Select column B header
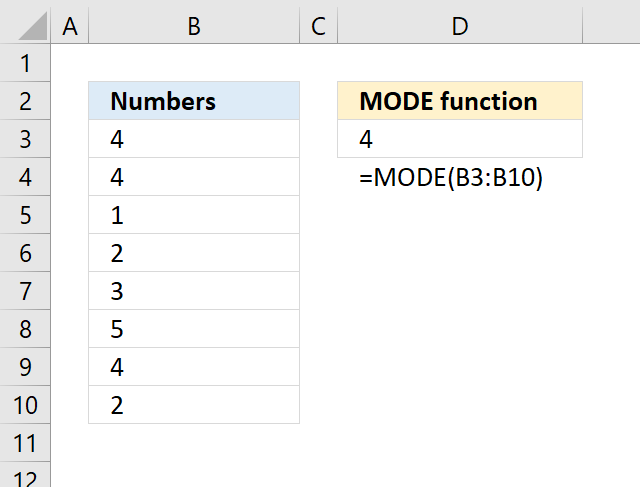Image resolution: width=640 pixels, height=487 pixels. [194, 26]
